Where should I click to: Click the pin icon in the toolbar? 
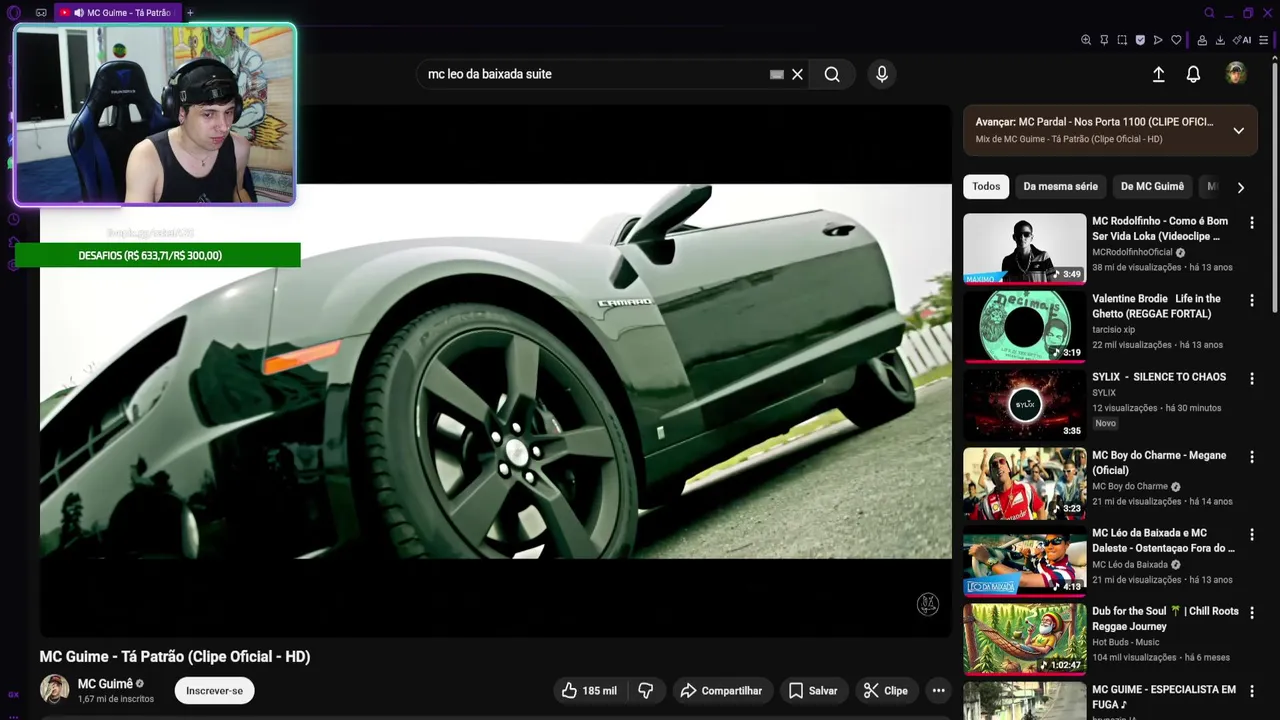(1104, 40)
